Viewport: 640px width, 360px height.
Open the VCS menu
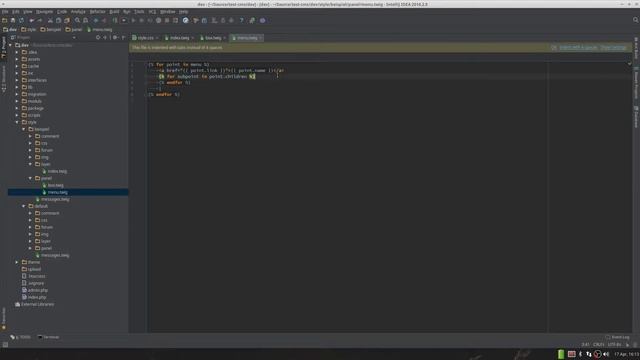pyautogui.click(x=152, y=12)
